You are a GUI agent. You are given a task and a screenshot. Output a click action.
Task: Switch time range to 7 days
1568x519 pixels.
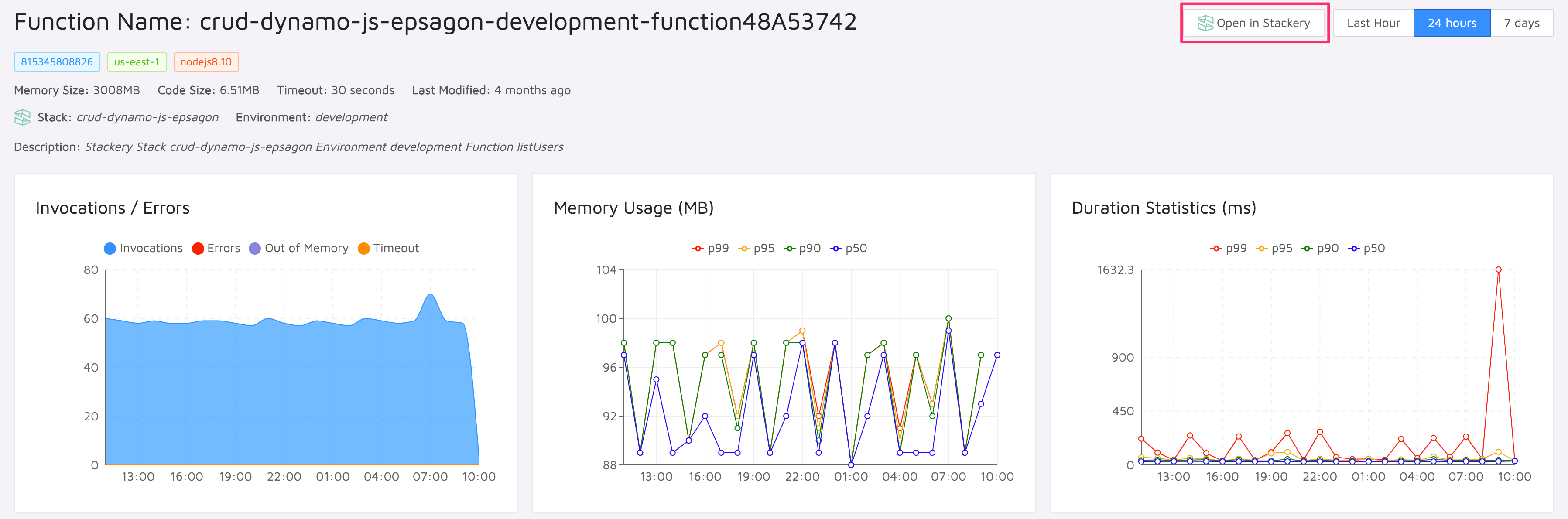click(x=1521, y=23)
